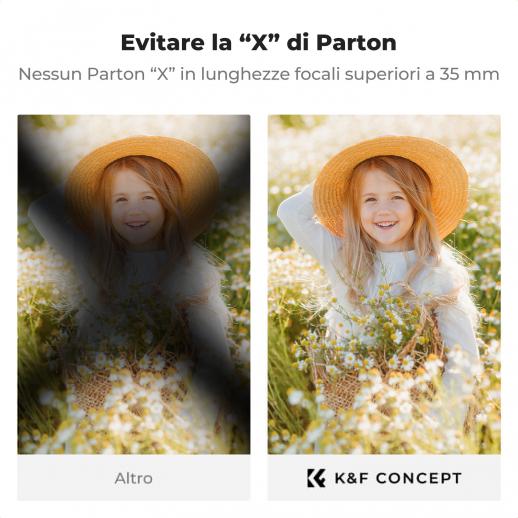Click the K&F Concept logo icon
518x518 pixels.
(316, 478)
